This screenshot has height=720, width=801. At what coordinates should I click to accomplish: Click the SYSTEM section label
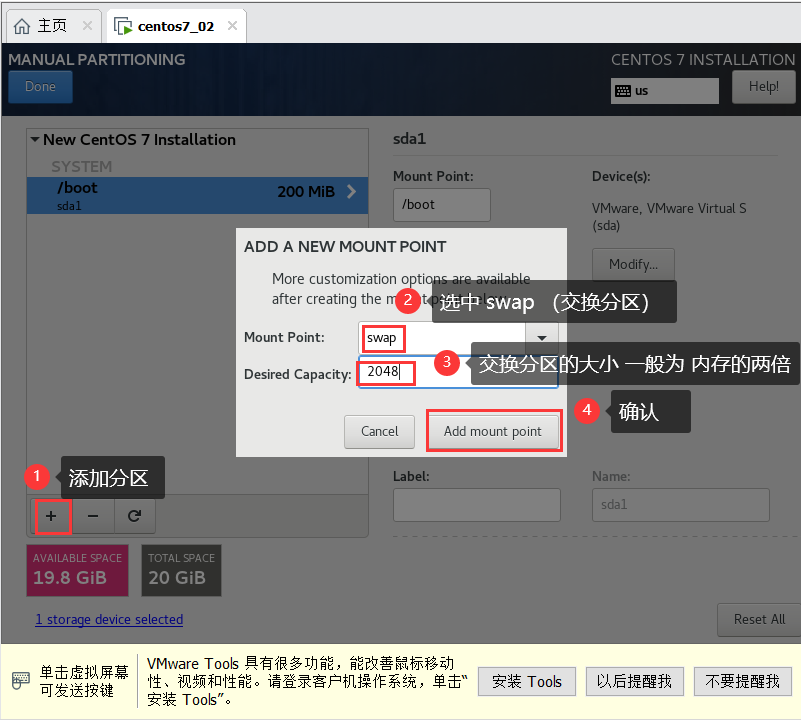[82, 167]
